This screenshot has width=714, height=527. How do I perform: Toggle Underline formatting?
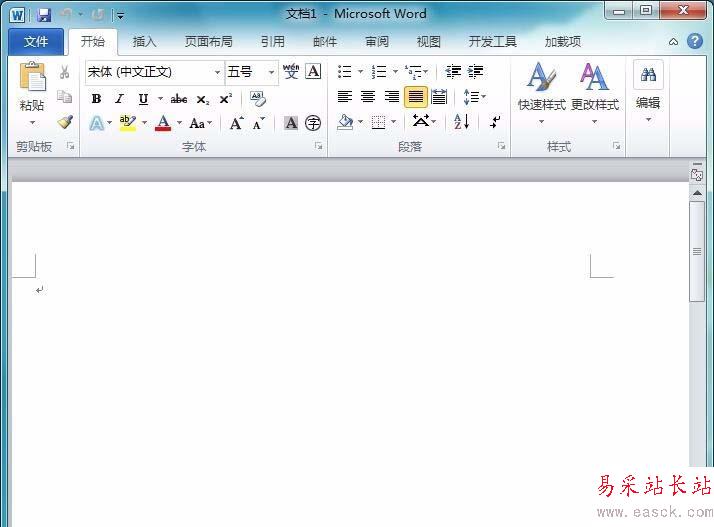(x=143, y=99)
